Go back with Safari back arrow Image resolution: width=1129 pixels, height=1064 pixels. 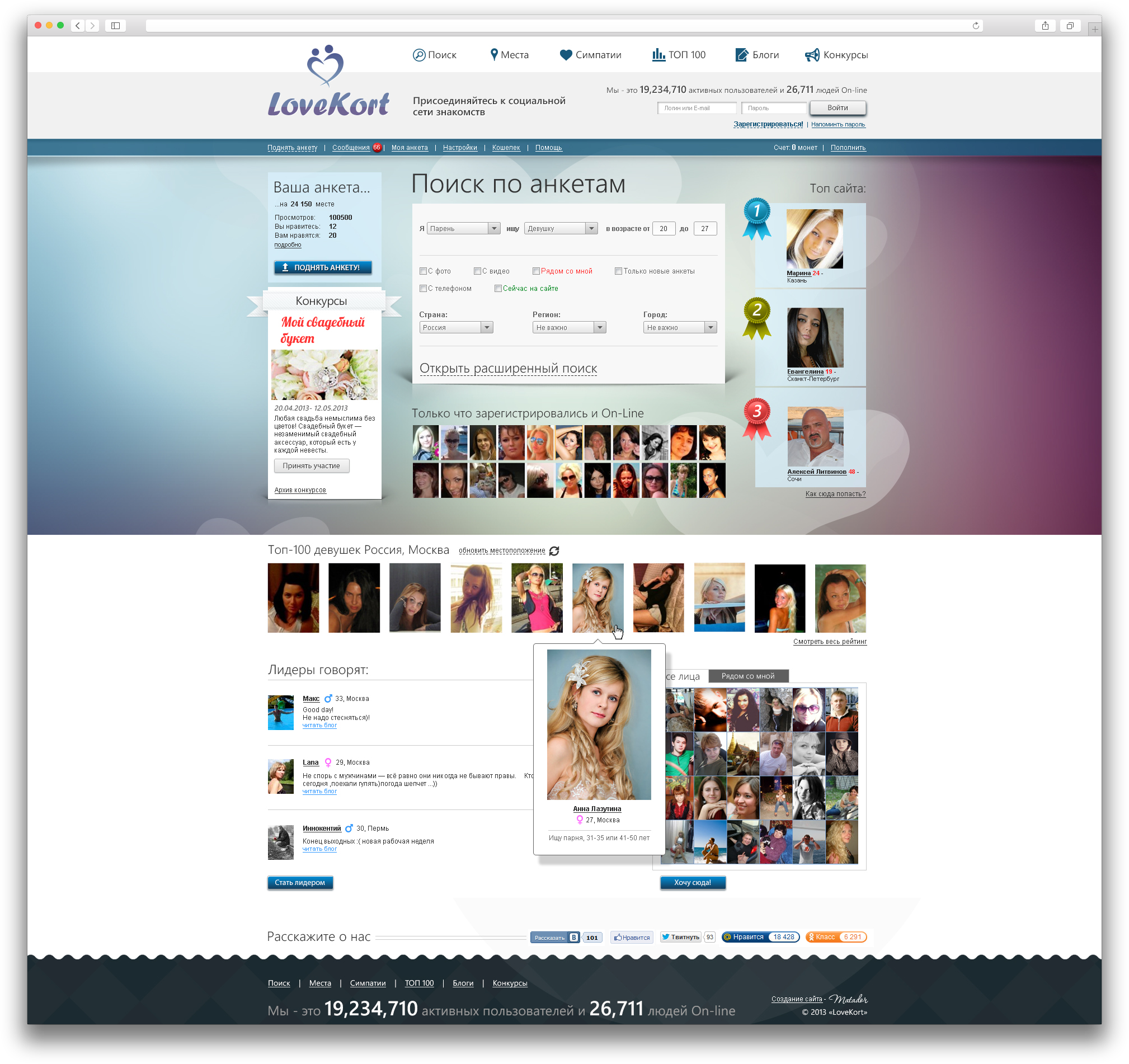click(78, 26)
